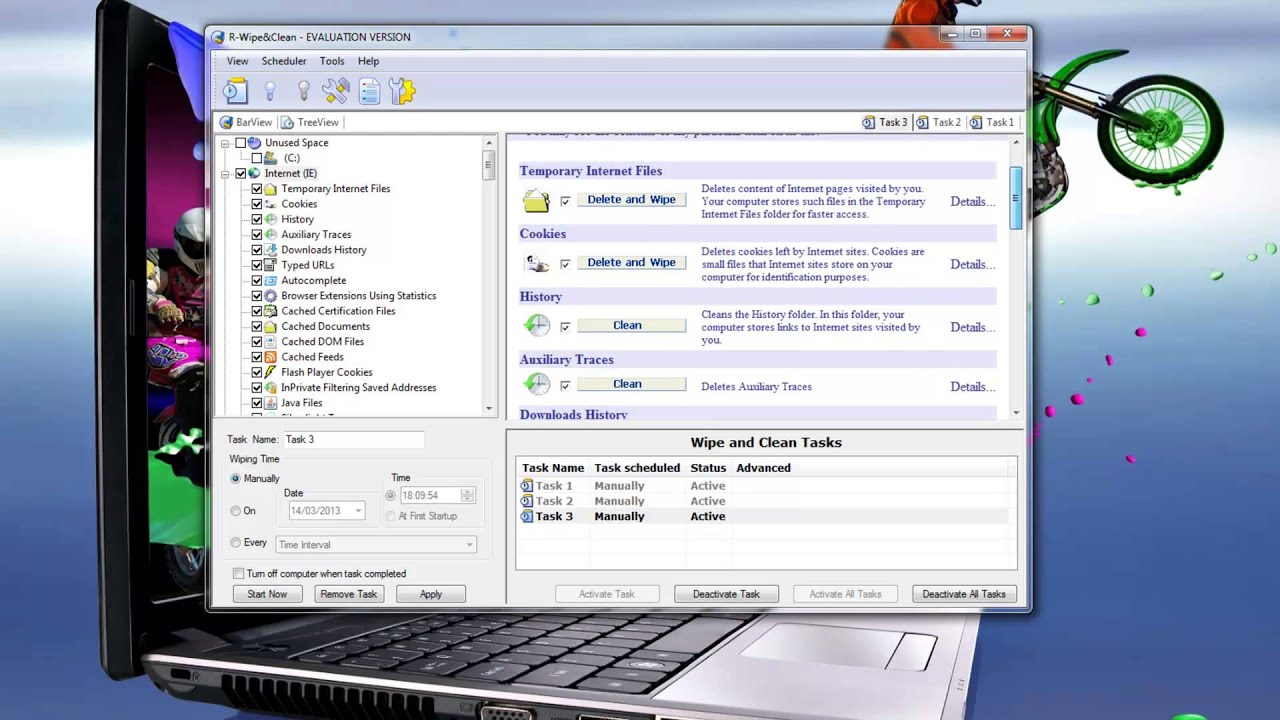The image size is (1280, 720).
Task: Collapse the Unused Space tree node
Action: (226, 143)
